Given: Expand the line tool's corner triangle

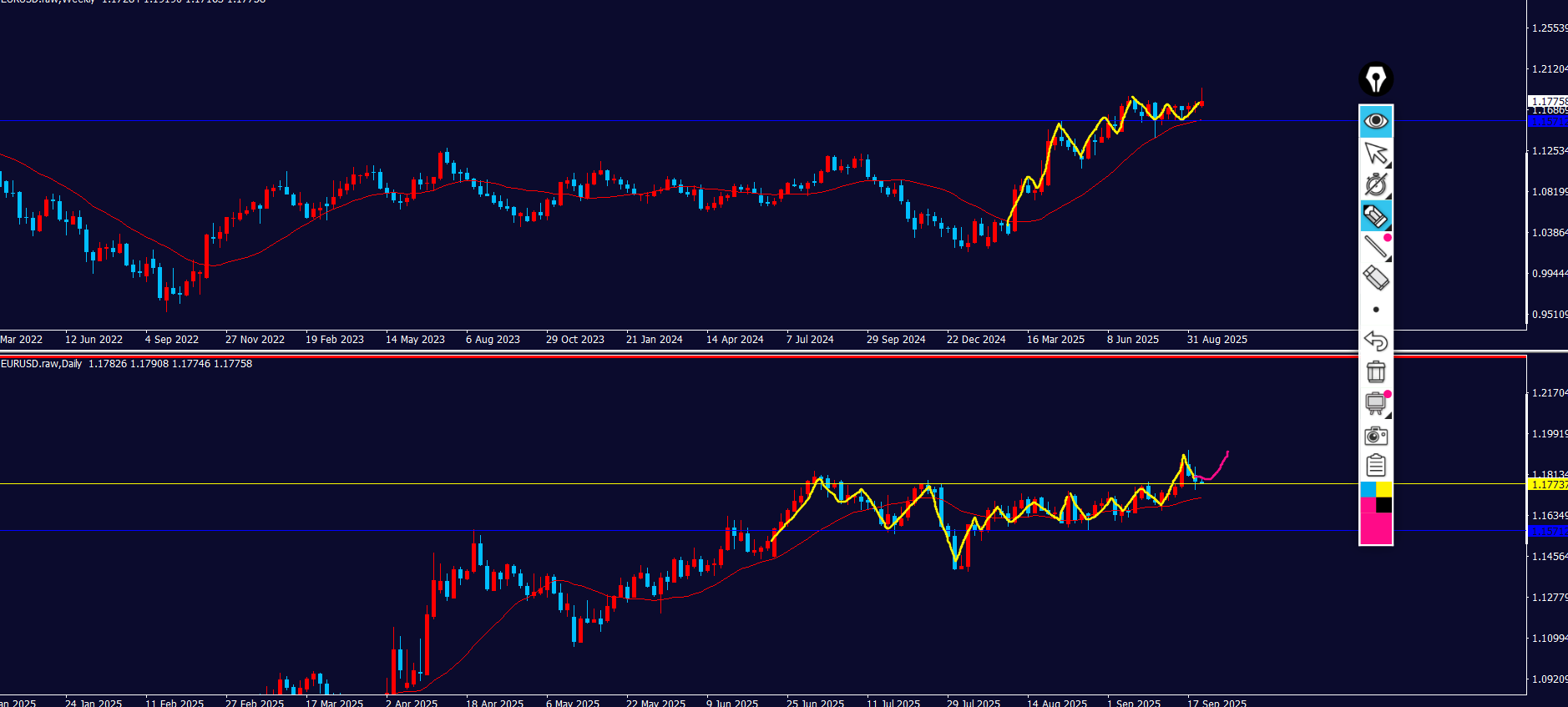Looking at the screenshot, I should [x=1388, y=258].
